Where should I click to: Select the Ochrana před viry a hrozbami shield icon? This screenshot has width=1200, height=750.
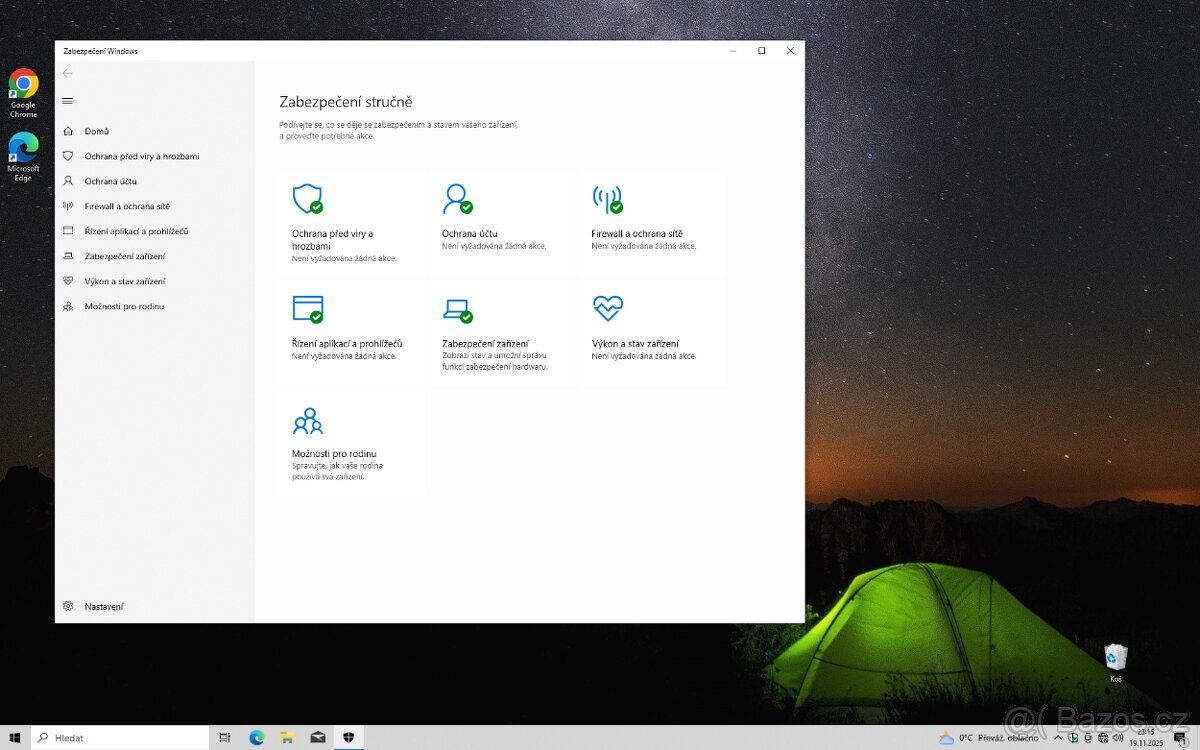307,198
